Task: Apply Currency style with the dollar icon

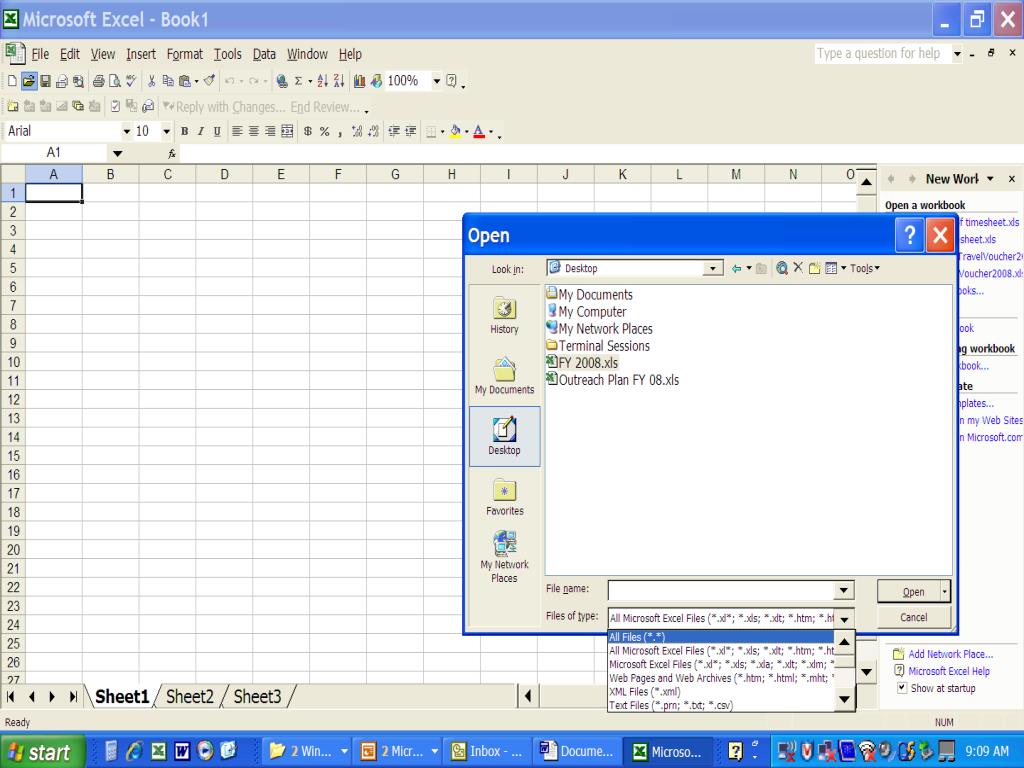Action: pos(308,131)
